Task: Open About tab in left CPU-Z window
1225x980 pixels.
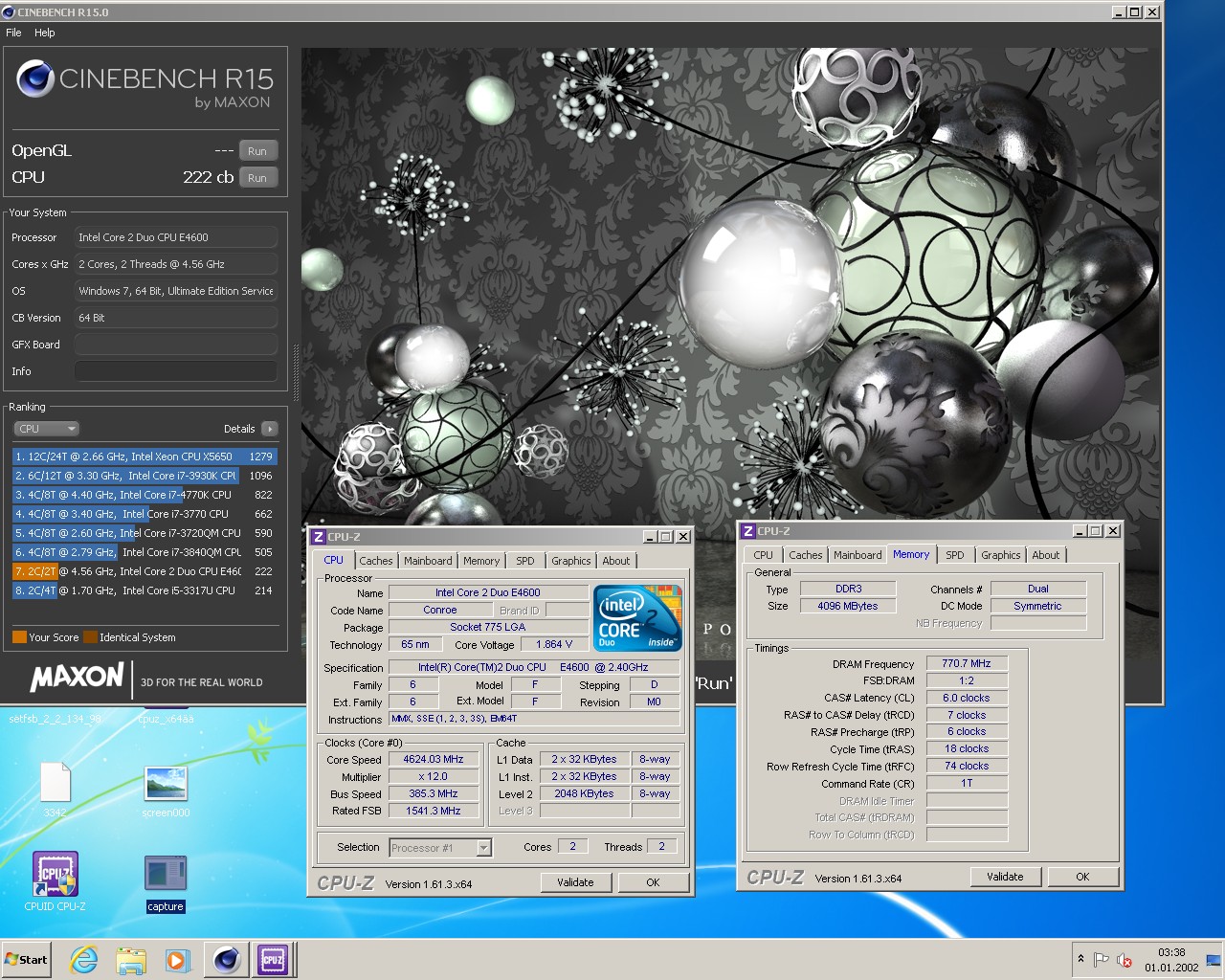Action: pyautogui.click(x=616, y=561)
